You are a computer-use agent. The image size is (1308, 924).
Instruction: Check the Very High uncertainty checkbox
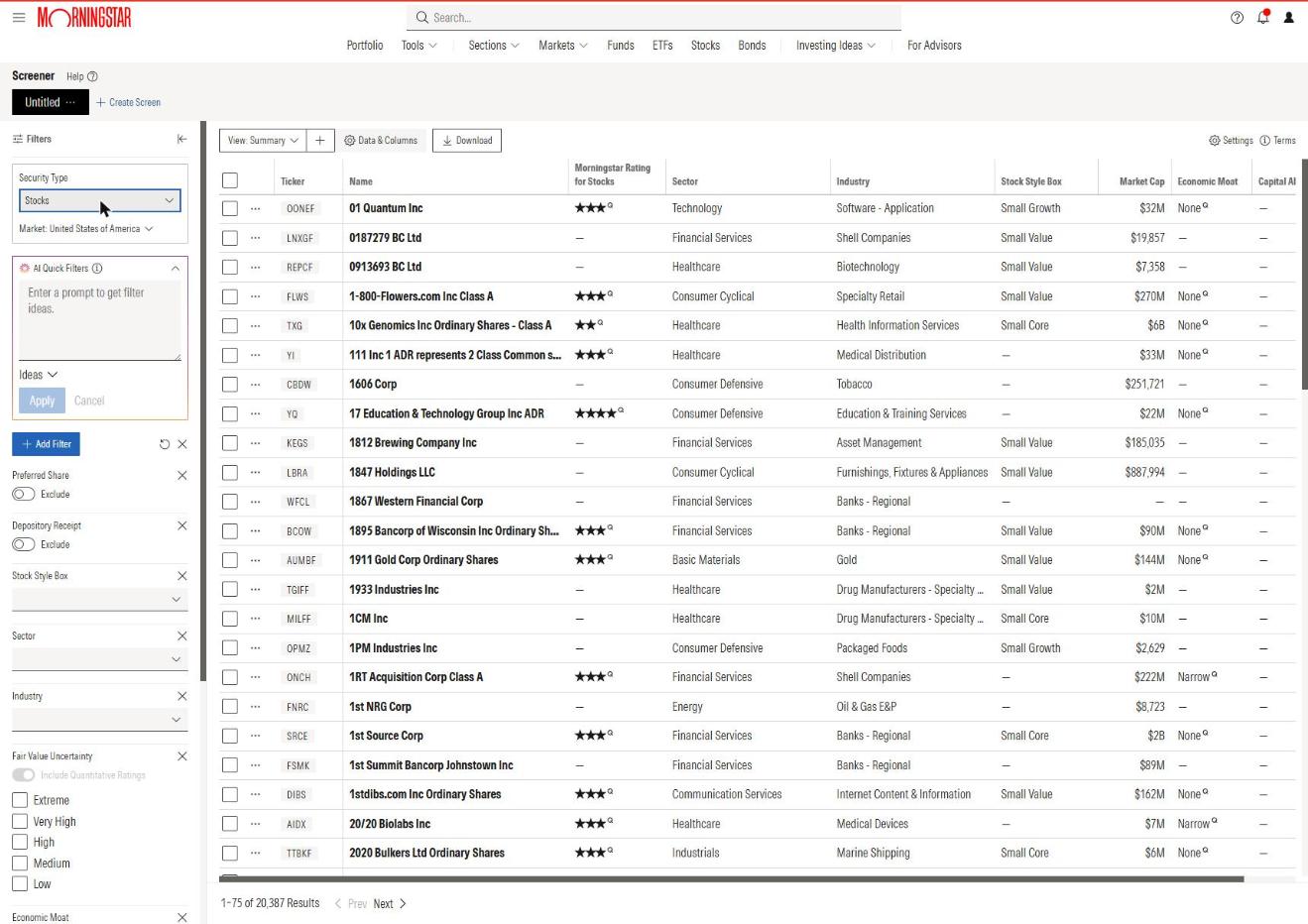coord(20,821)
